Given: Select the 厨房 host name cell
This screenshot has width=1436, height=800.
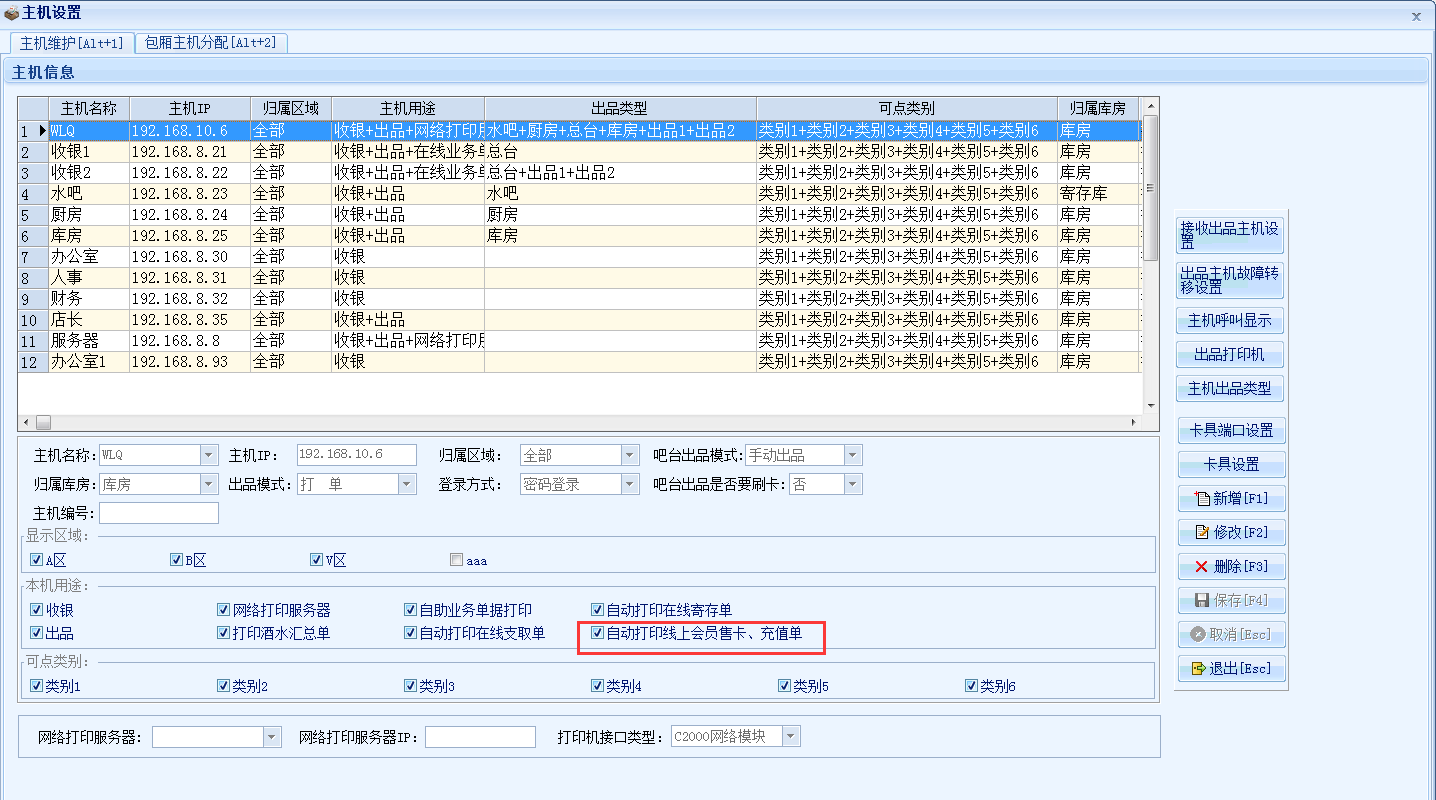Looking at the screenshot, I should click(x=89, y=214).
